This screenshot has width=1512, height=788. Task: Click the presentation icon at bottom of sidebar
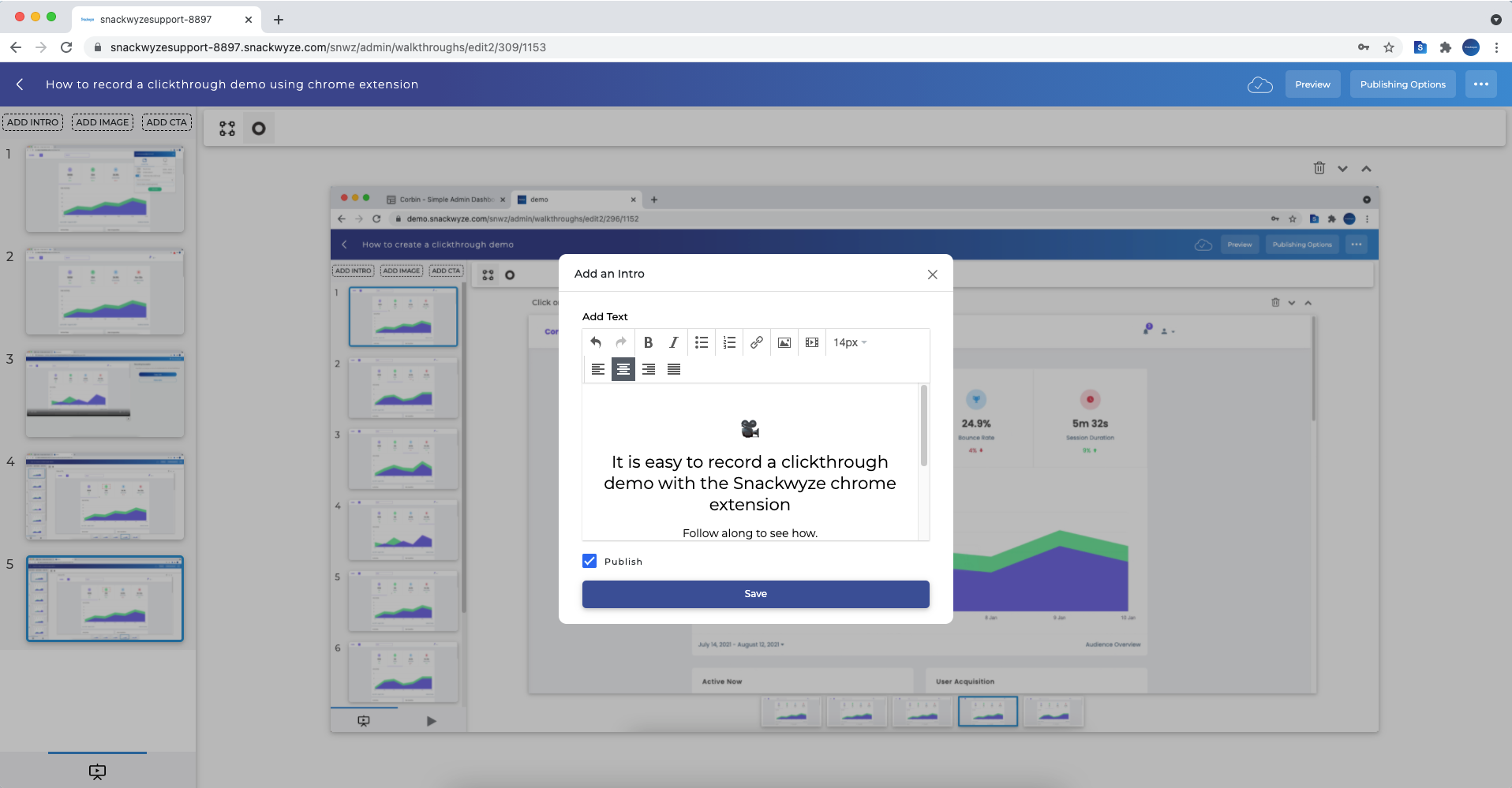pyautogui.click(x=97, y=771)
